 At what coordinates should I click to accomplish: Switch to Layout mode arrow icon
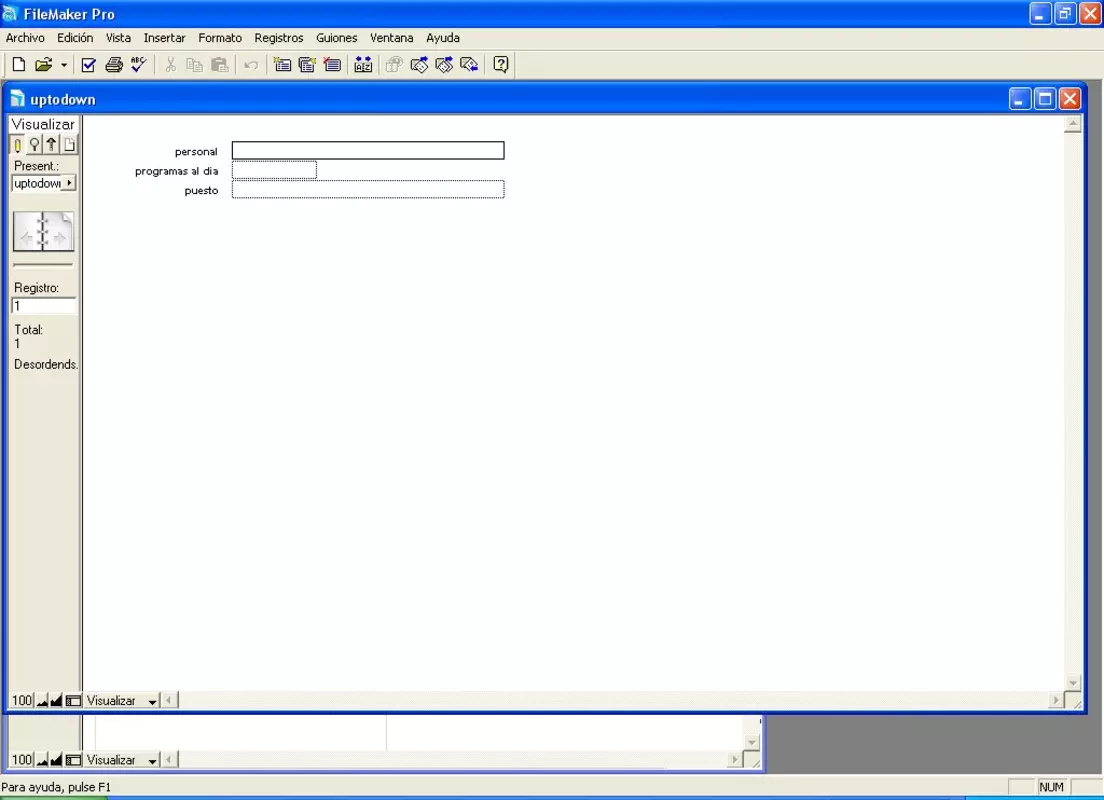coord(51,145)
